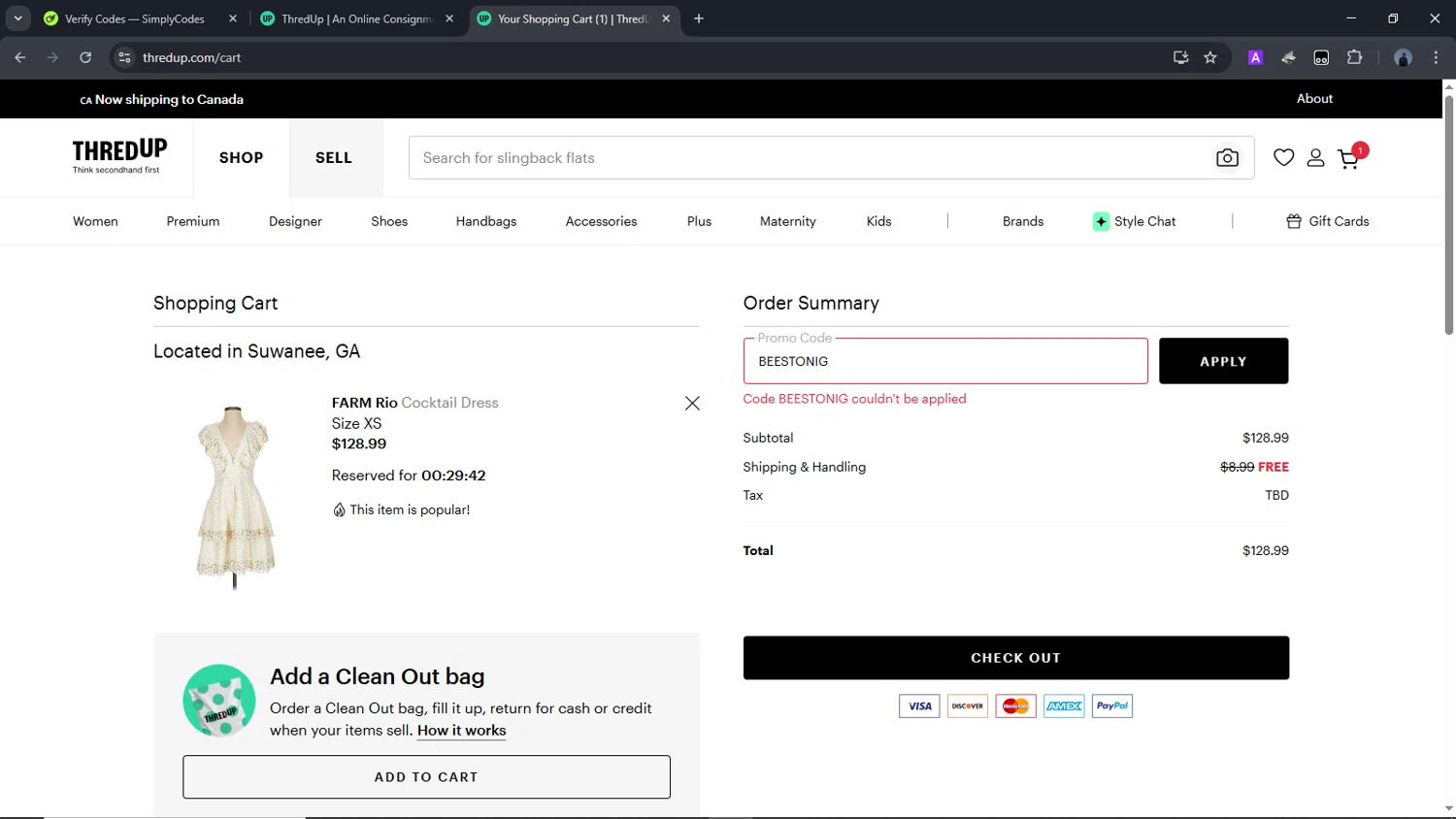Screen dimensions: 1456x819
Task: Select the Handbags category menu
Action: click(x=485, y=221)
